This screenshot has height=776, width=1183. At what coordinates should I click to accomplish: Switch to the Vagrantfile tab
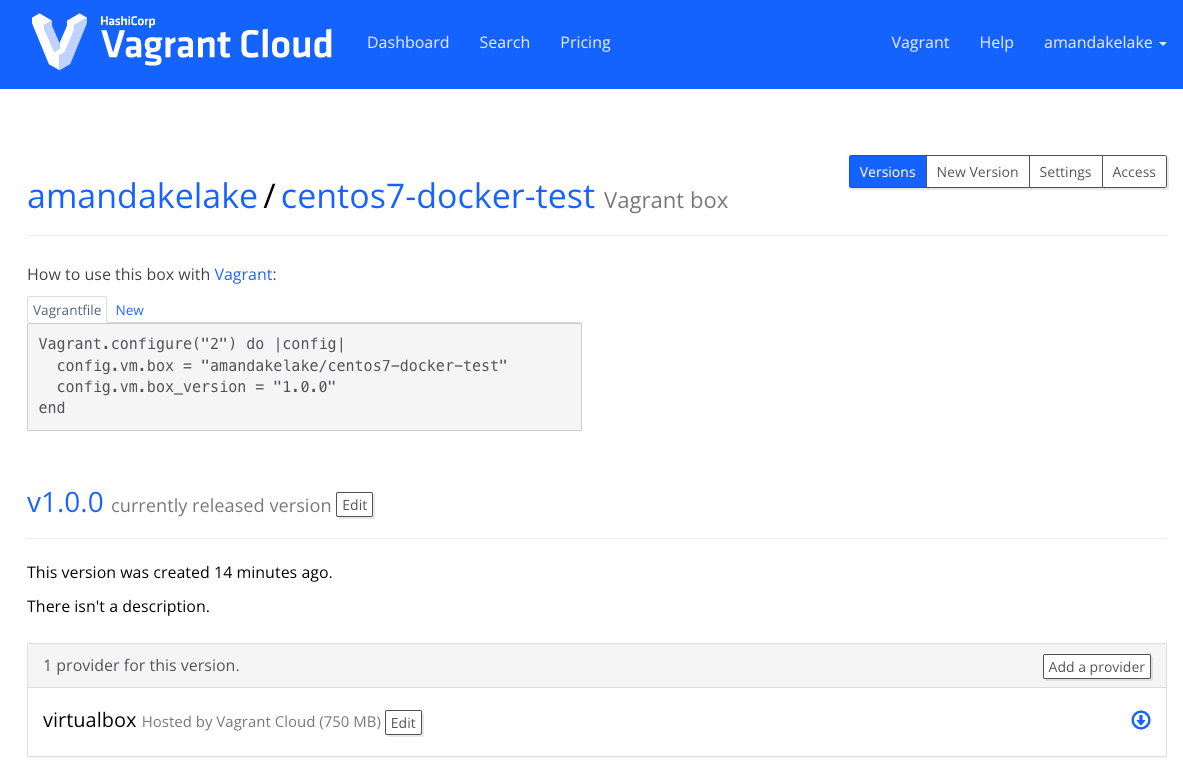point(67,310)
